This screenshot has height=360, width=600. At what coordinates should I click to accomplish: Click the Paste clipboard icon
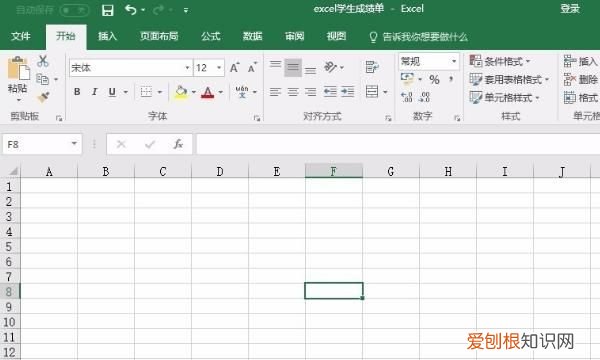[18, 69]
